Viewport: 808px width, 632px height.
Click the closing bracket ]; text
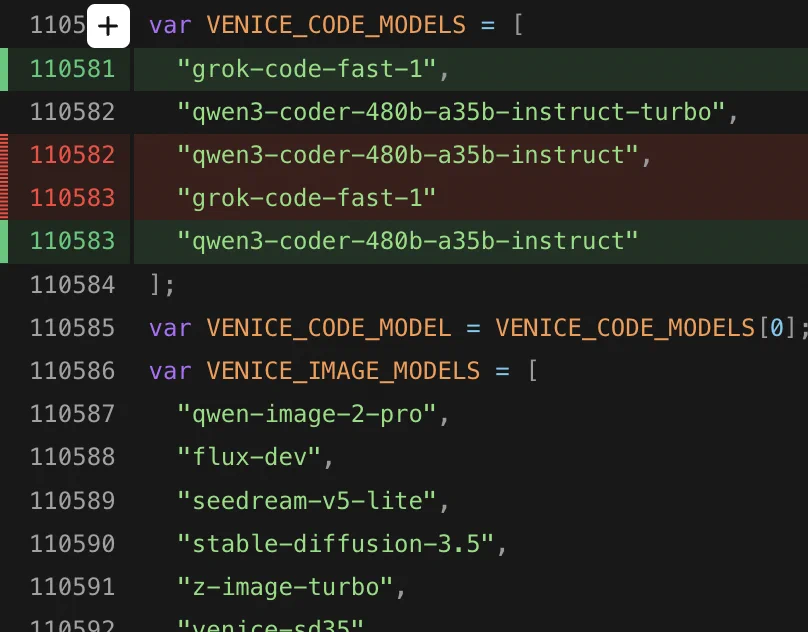pyautogui.click(x=162, y=285)
